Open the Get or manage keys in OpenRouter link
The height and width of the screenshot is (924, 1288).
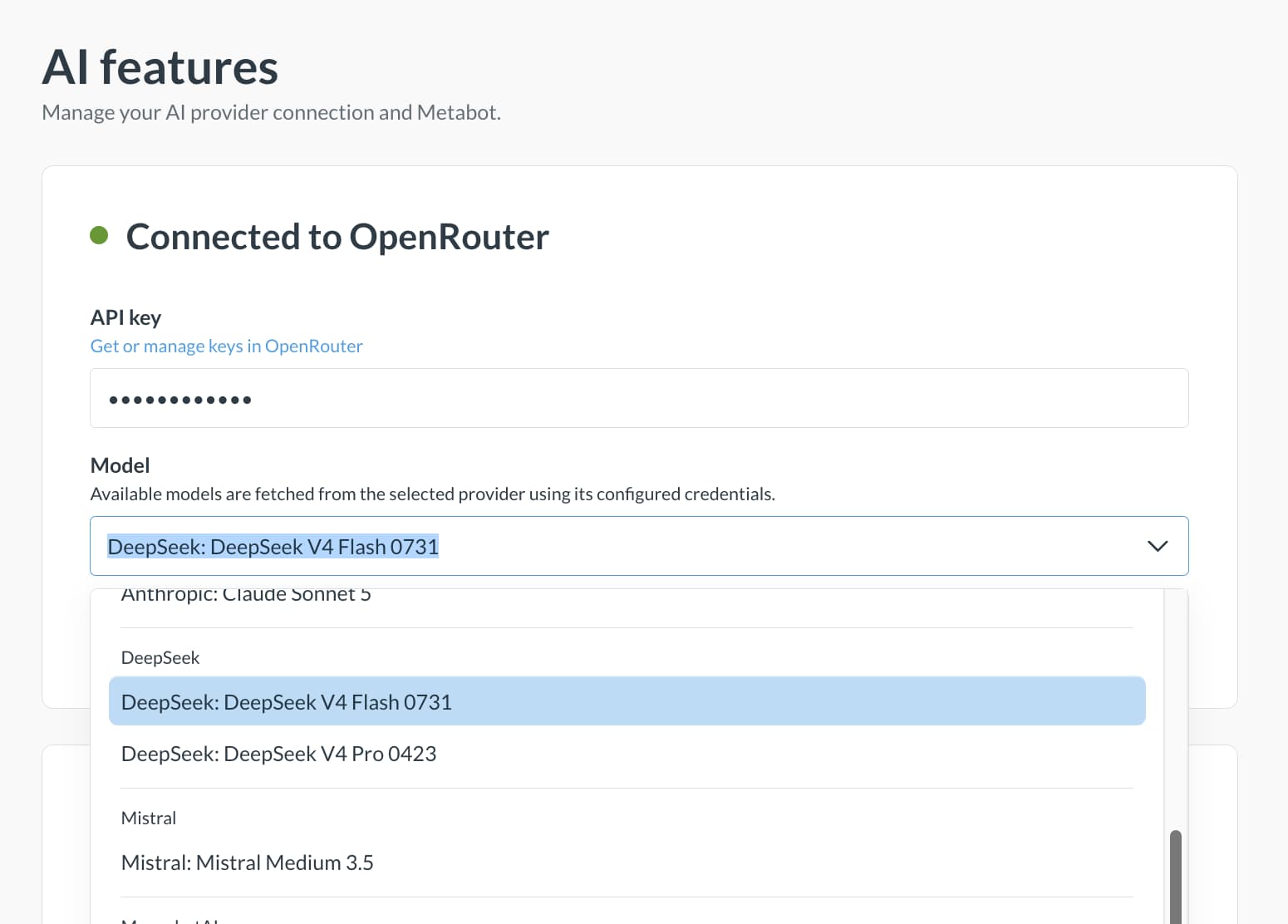click(x=226, y=346)
